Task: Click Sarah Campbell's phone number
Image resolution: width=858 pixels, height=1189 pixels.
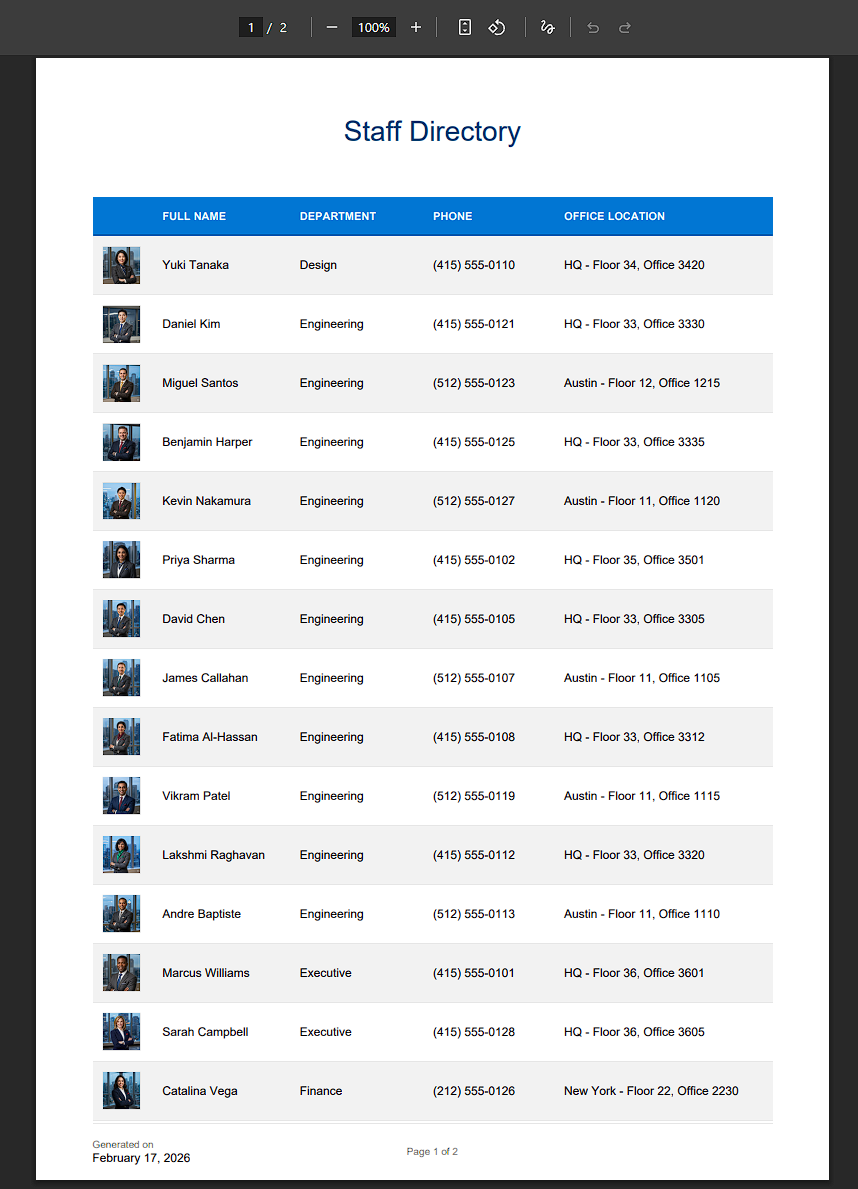Action: click(x=474, y=1031)
